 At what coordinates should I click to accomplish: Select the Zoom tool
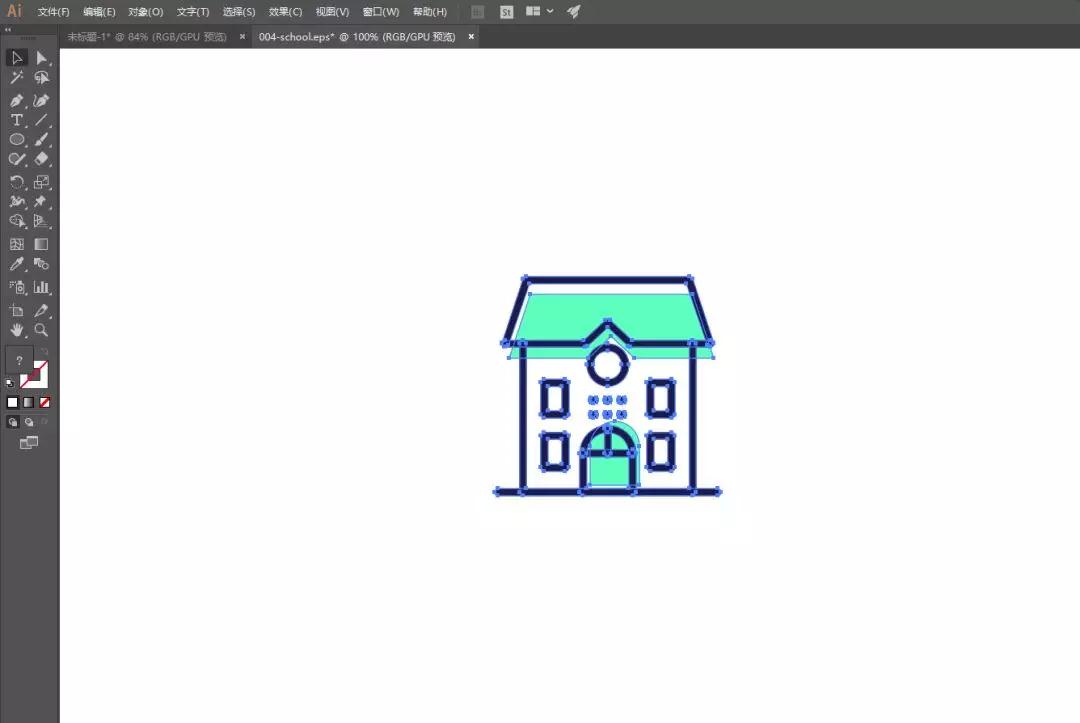tap(41, 331)
